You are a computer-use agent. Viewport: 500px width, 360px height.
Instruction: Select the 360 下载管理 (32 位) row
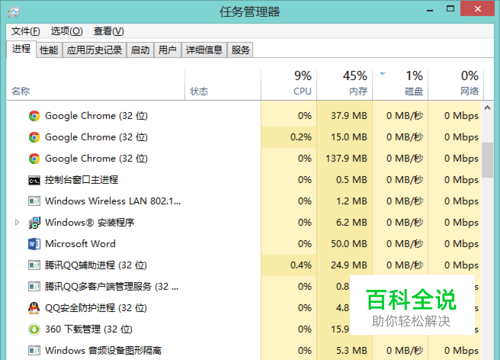click(244, 329)
